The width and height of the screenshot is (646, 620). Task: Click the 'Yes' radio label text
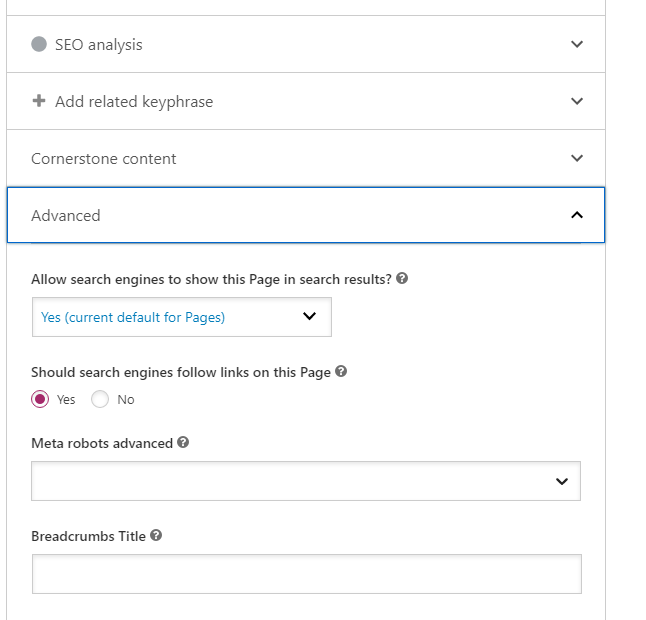pos(66,400)
